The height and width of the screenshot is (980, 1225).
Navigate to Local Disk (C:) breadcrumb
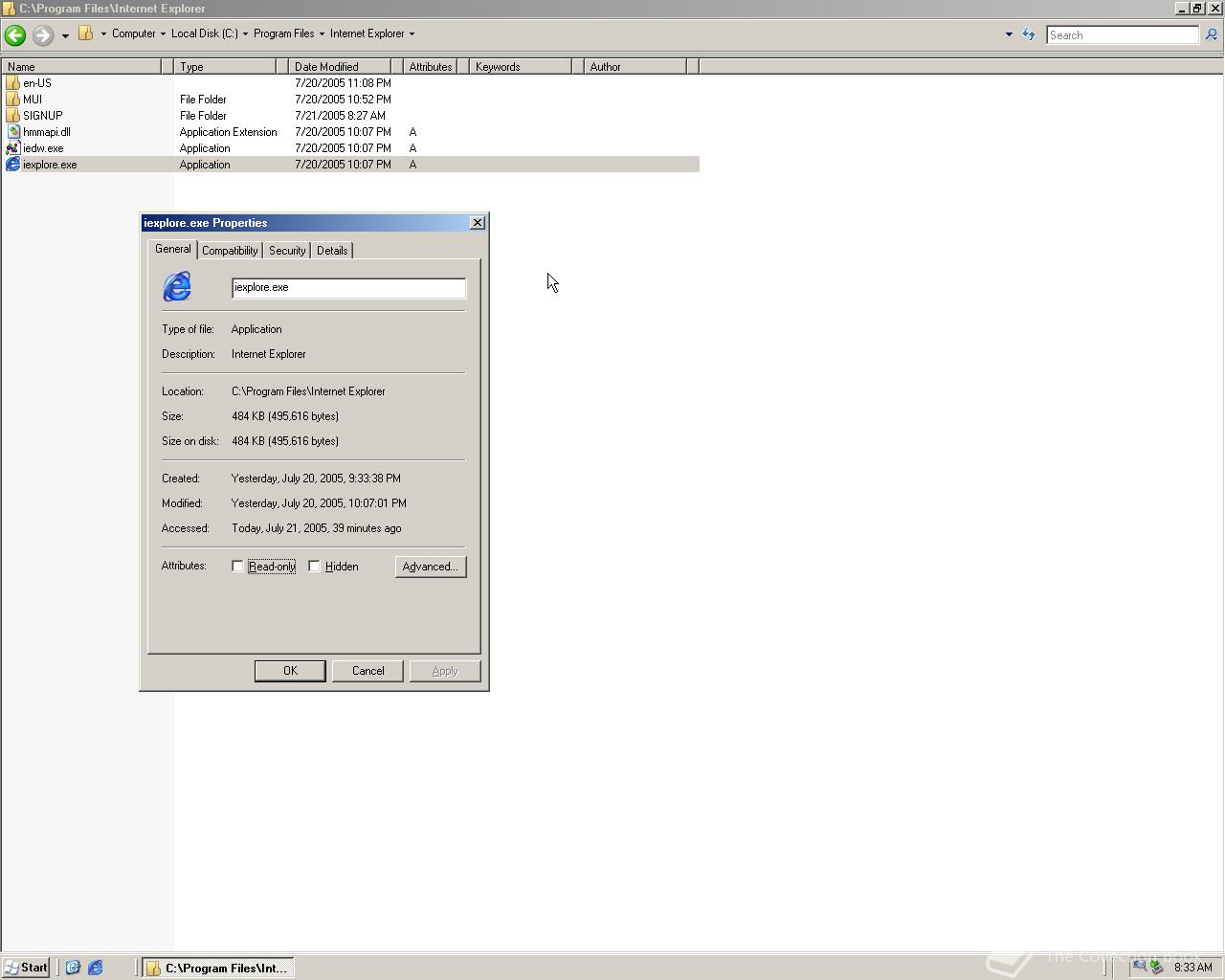pos(204,33)
